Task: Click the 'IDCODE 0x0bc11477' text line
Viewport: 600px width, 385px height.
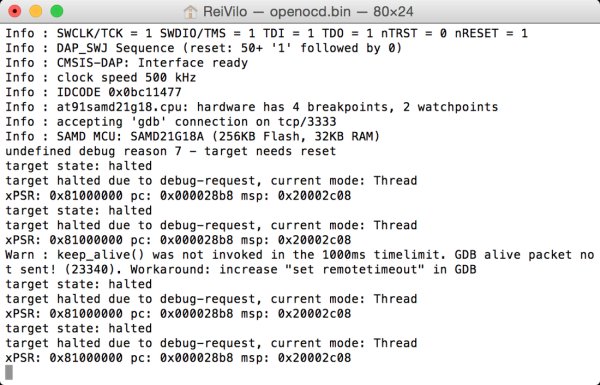Action: click(x=93, y=92)
